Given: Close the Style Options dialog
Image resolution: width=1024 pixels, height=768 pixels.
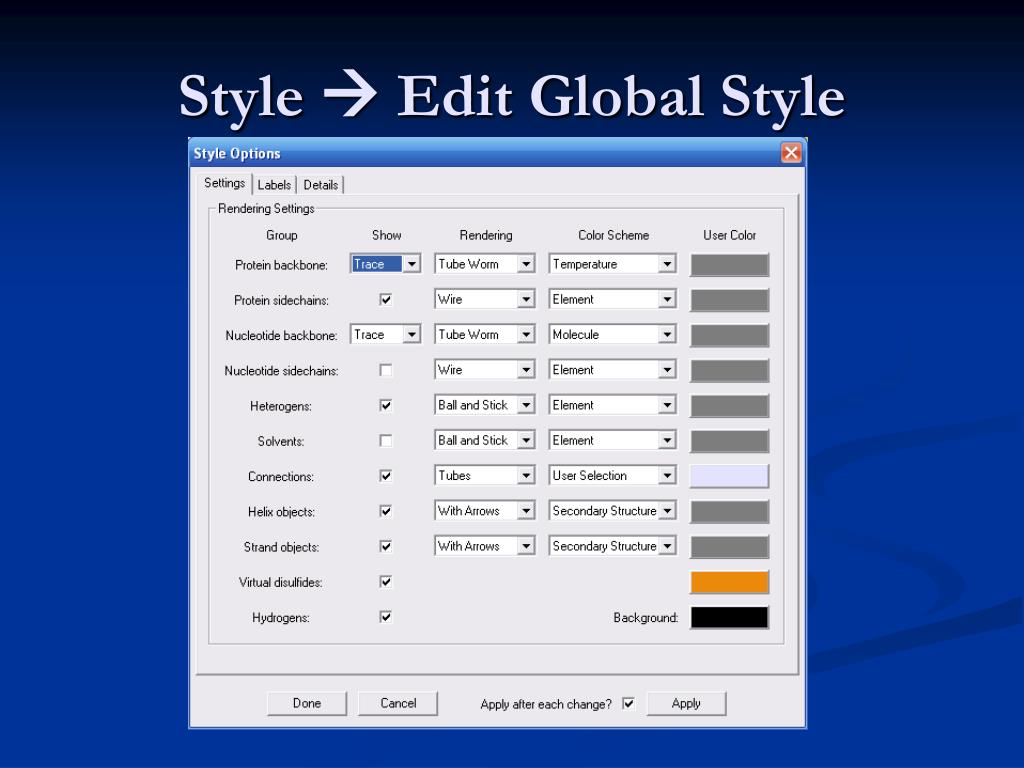Looking at the screenshot, I should click(791, 153).
